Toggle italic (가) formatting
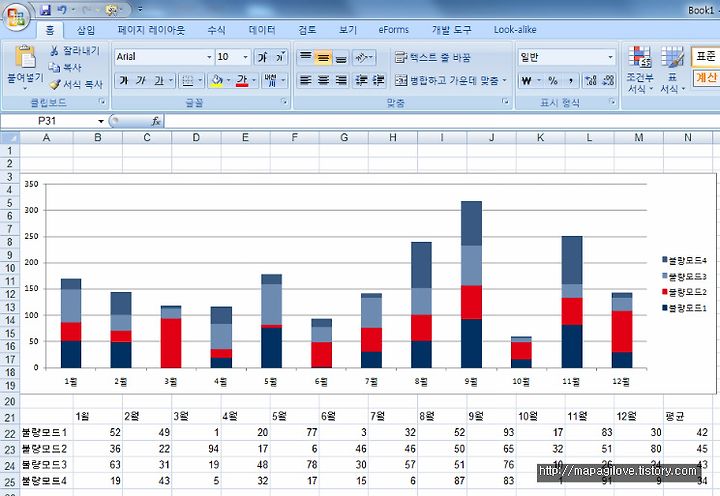Image resolution: width=720 pixels, height=496 pixels. pyautogui.click(x=141, y=81)
